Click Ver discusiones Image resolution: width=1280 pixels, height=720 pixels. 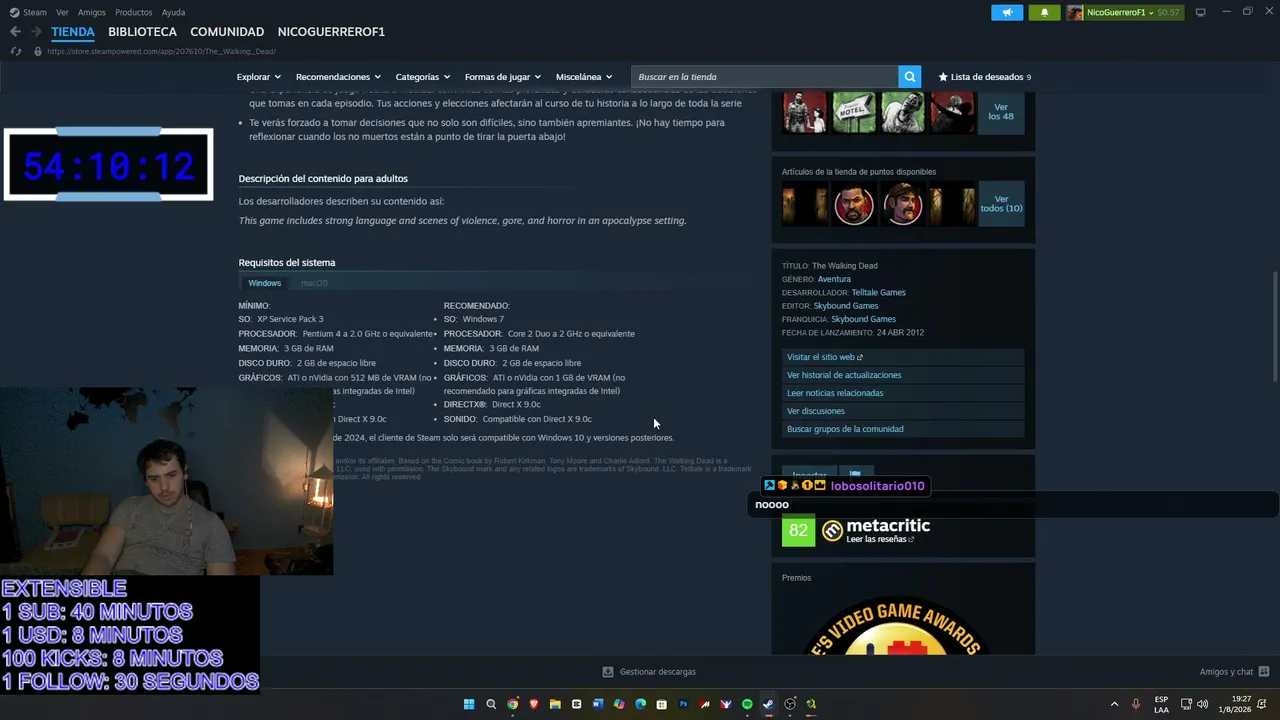point(903,411)
